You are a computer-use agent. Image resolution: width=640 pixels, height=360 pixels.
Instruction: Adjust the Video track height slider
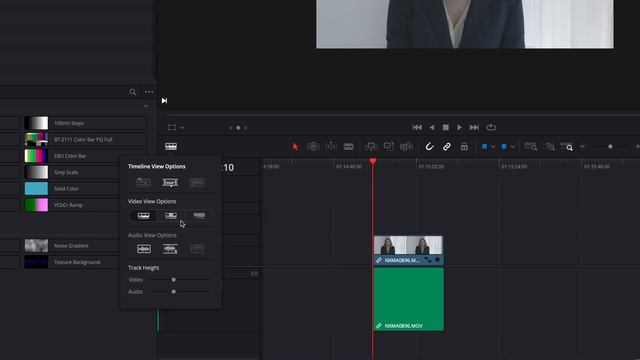point(173,280)
